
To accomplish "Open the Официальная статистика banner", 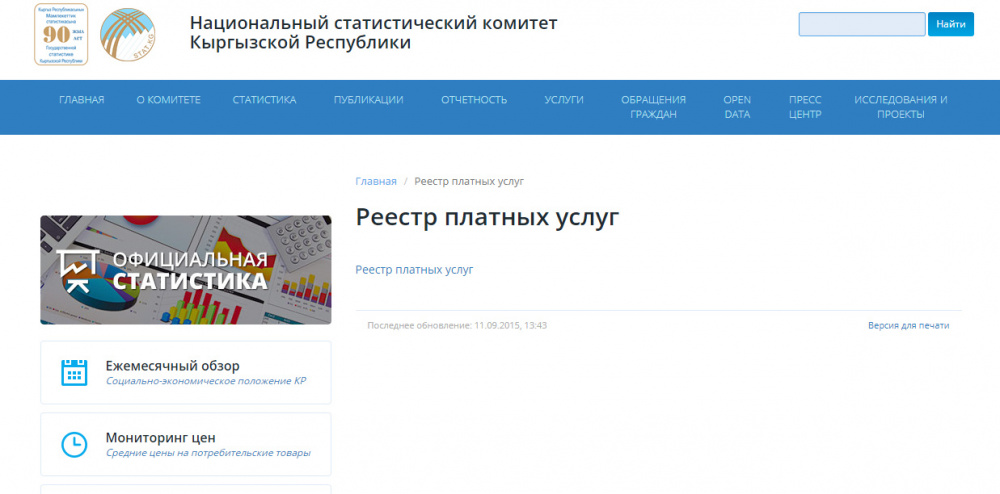I will pos(186,270).
